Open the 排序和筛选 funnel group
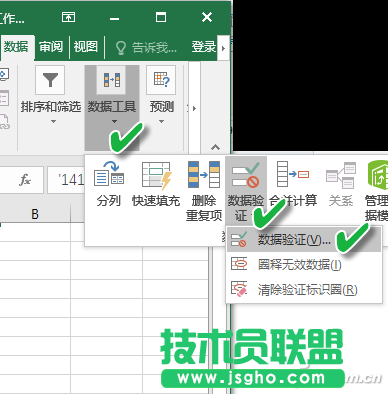 [51, 80]
